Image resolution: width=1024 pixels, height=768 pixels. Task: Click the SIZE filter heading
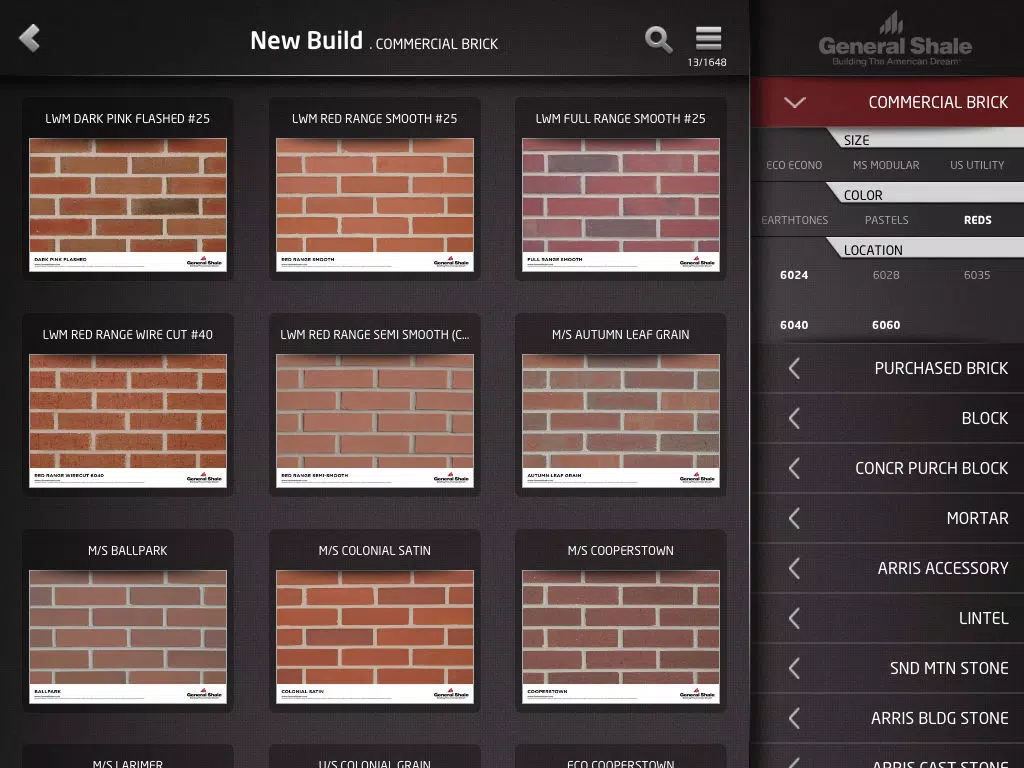[x=856, y=140]
